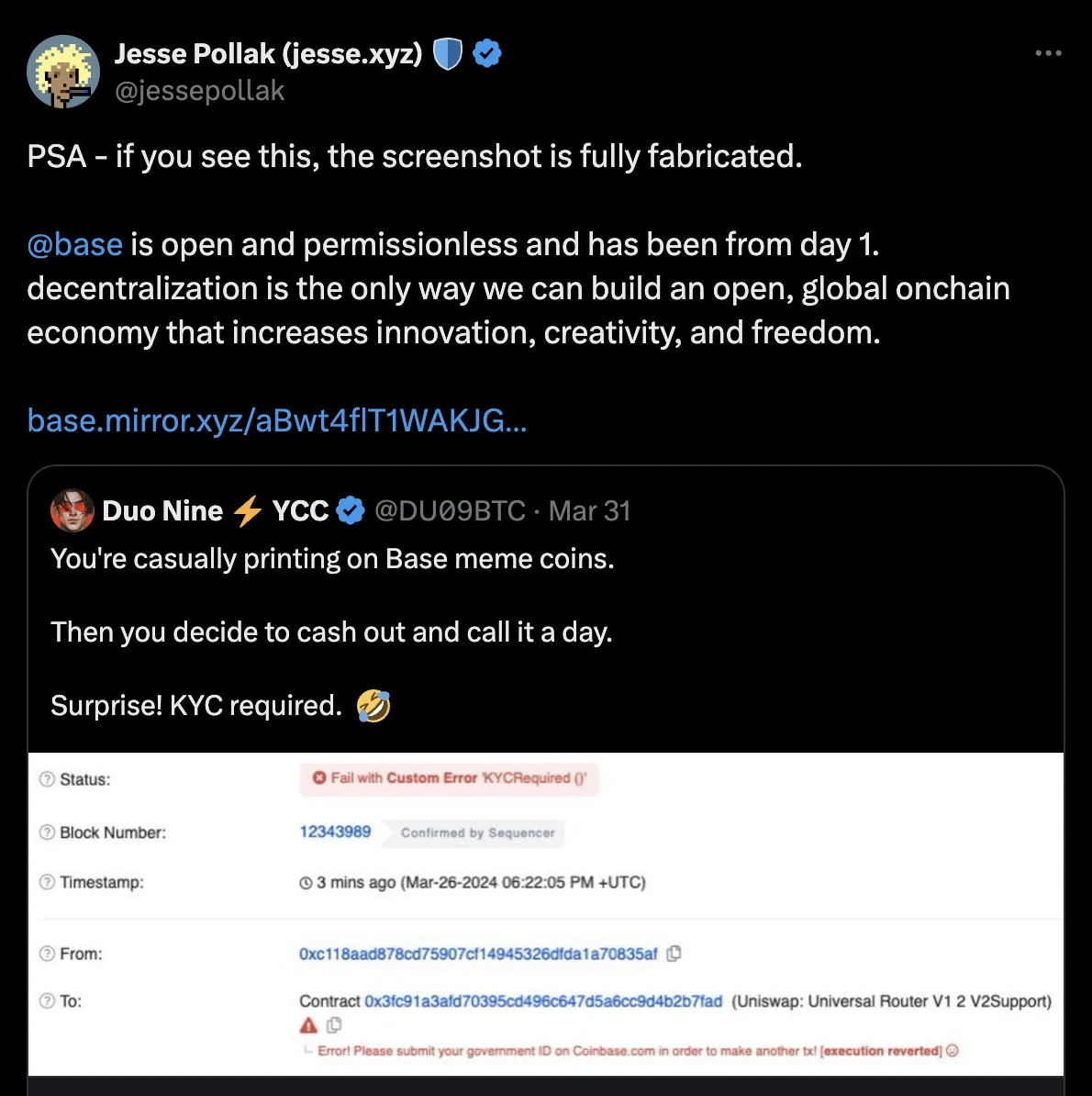Click the help icon beside Timestamp
The width and height of the screenshot is (1092, 1096).
[x=47, y=882]
